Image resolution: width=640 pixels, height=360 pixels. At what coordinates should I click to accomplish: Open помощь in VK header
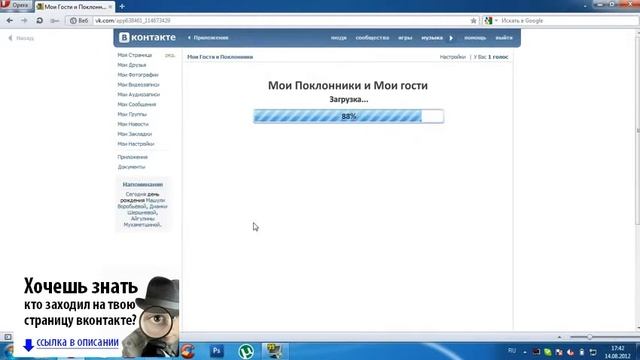pos(475,38)
